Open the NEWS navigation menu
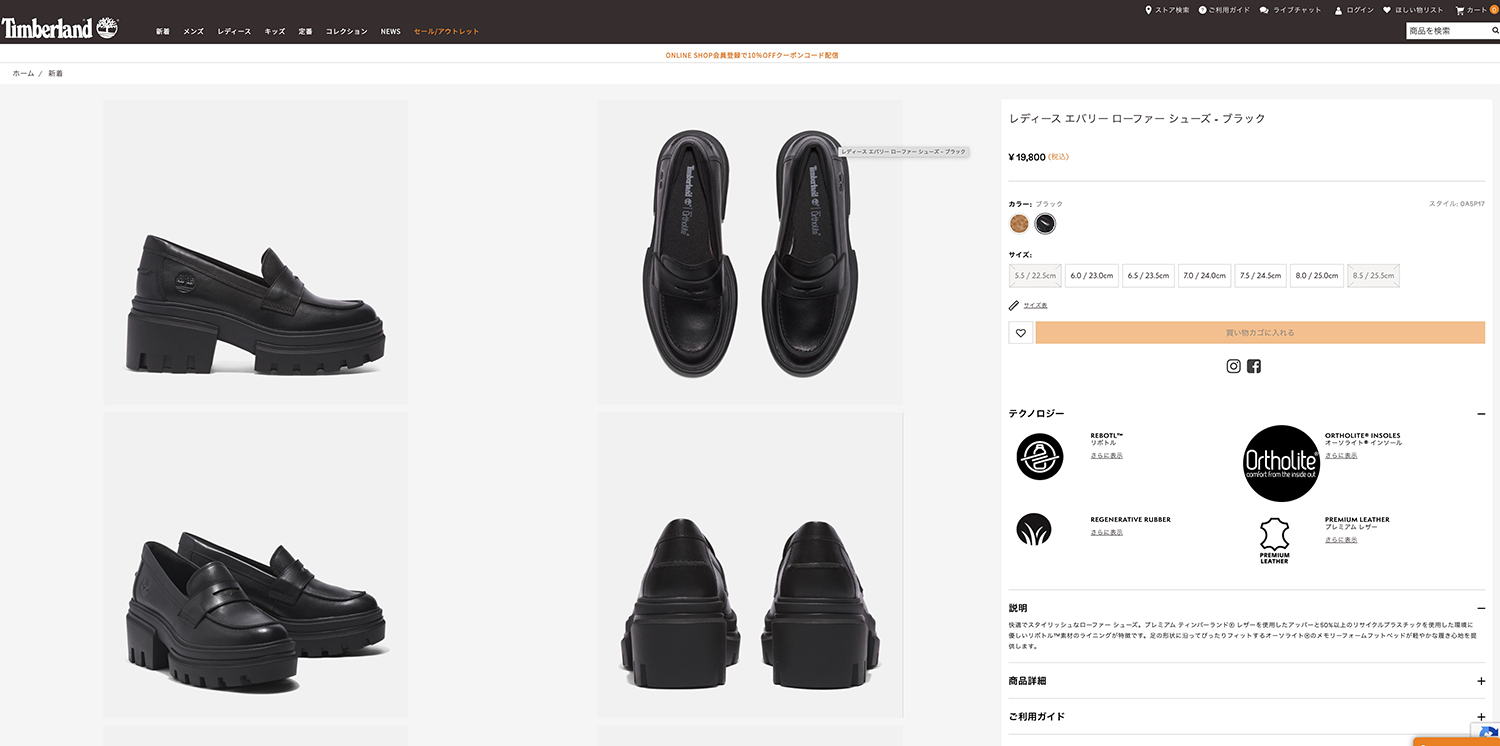Screen dimensions: 1500x746 pos(390,31)
